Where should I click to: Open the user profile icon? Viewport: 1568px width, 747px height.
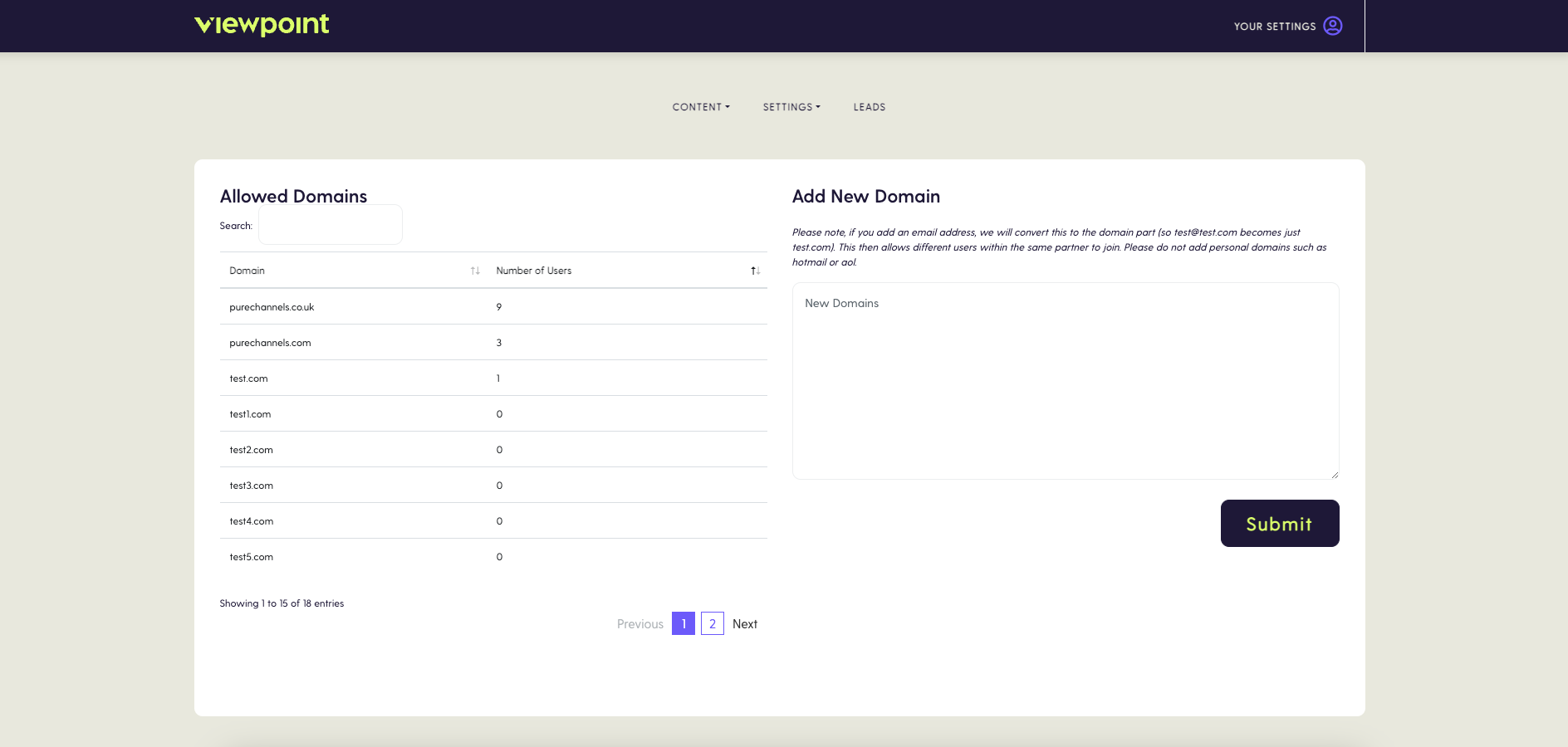click(x=1333, y=26)
